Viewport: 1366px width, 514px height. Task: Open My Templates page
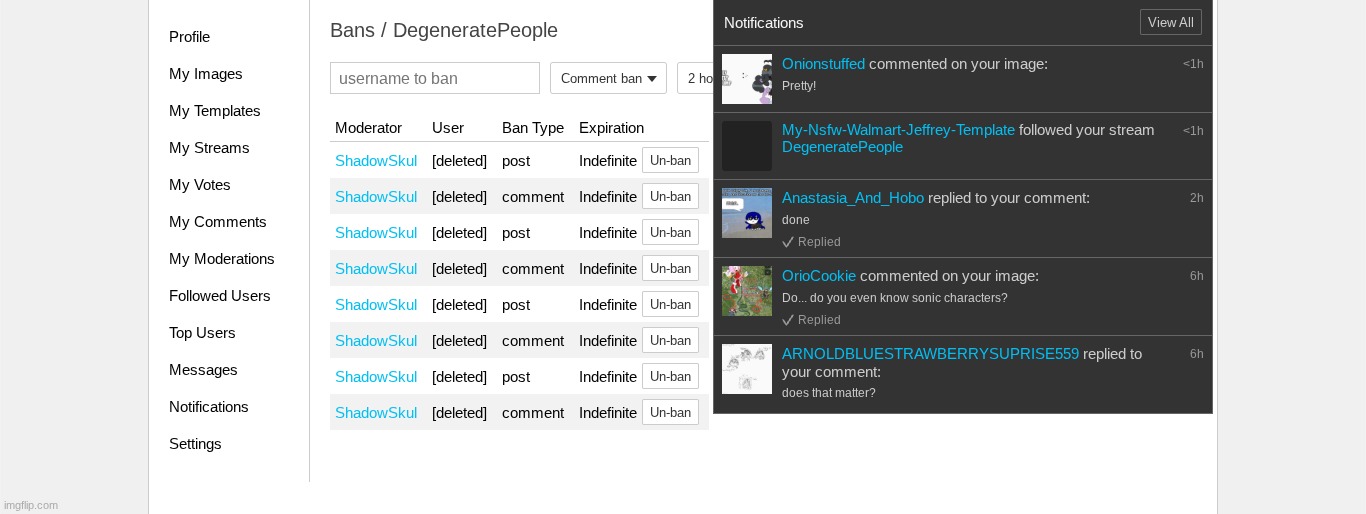[214, 111]
